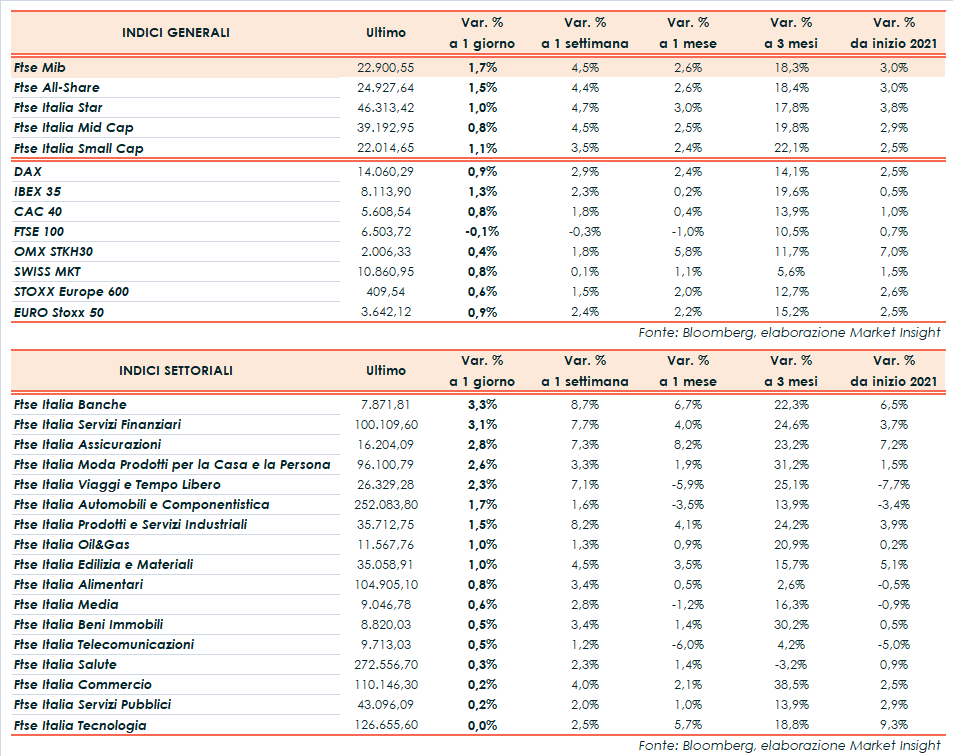Screen dimensions: 953x756
Task: Select the Ftse Italia Media row label
Action: pos(66,605)
